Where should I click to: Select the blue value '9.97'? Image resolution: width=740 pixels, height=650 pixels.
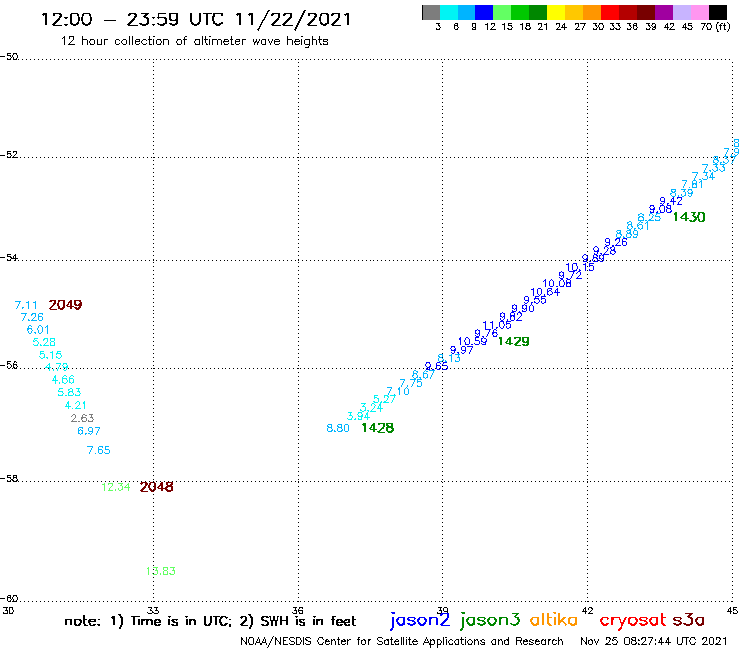click(462, 350)
